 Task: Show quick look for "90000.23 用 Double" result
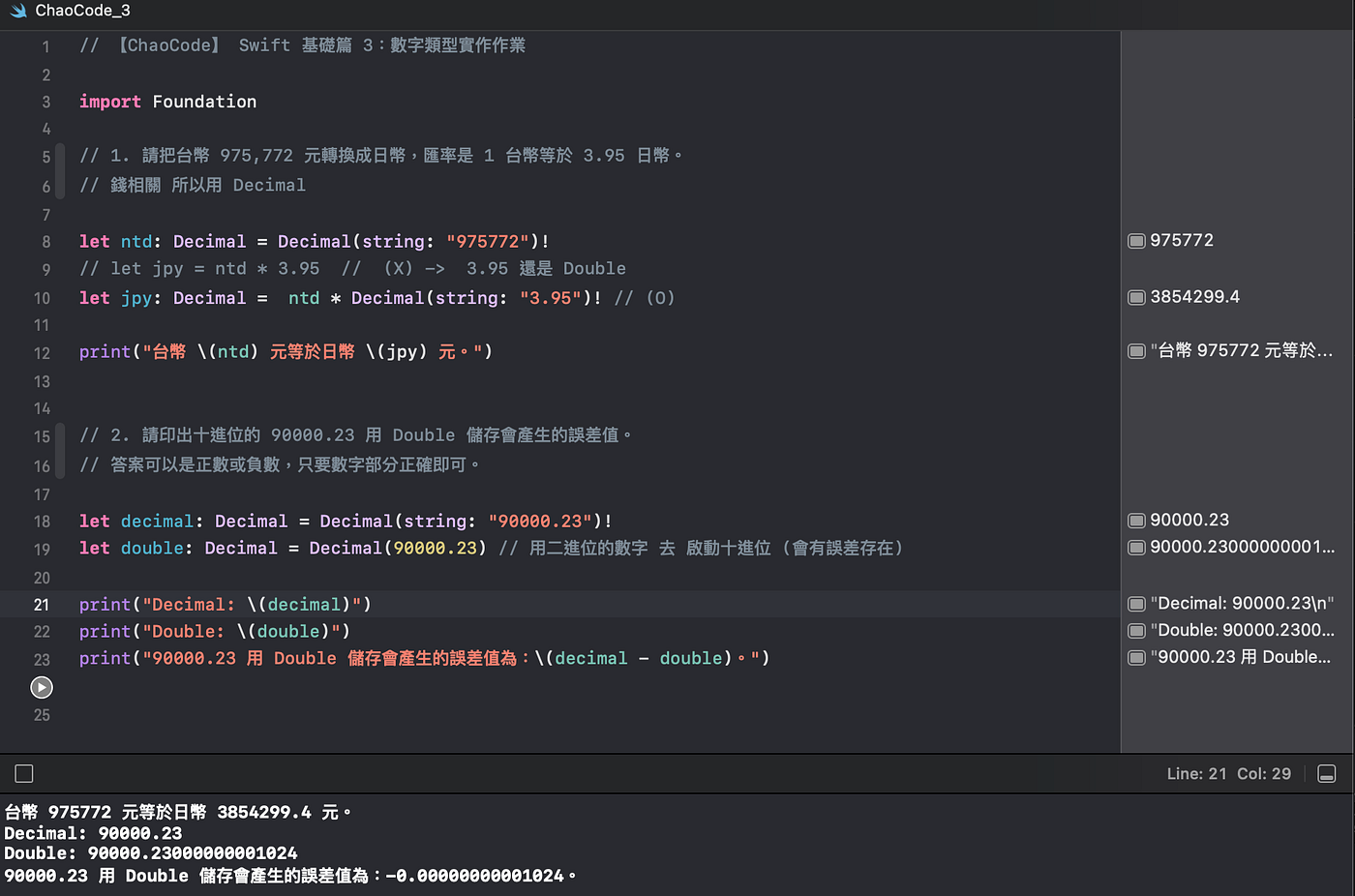coord(1136,658)
